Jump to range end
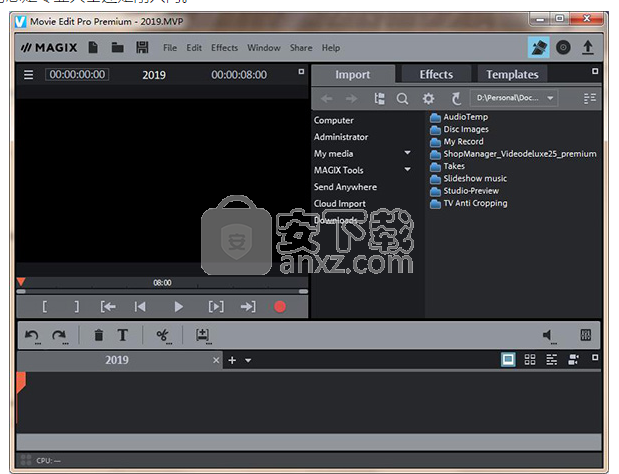Screen dimensions: 619x474 pos(248,307)
